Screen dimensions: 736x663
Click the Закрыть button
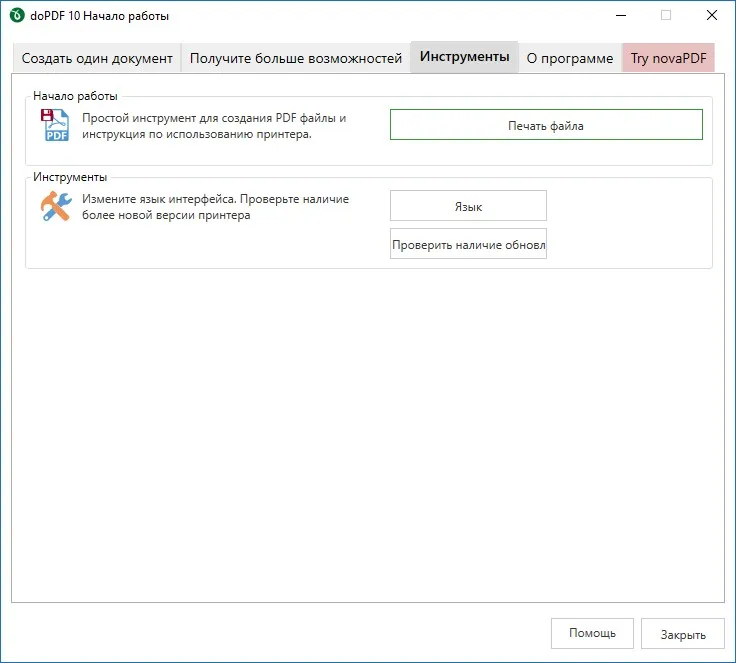683,634
